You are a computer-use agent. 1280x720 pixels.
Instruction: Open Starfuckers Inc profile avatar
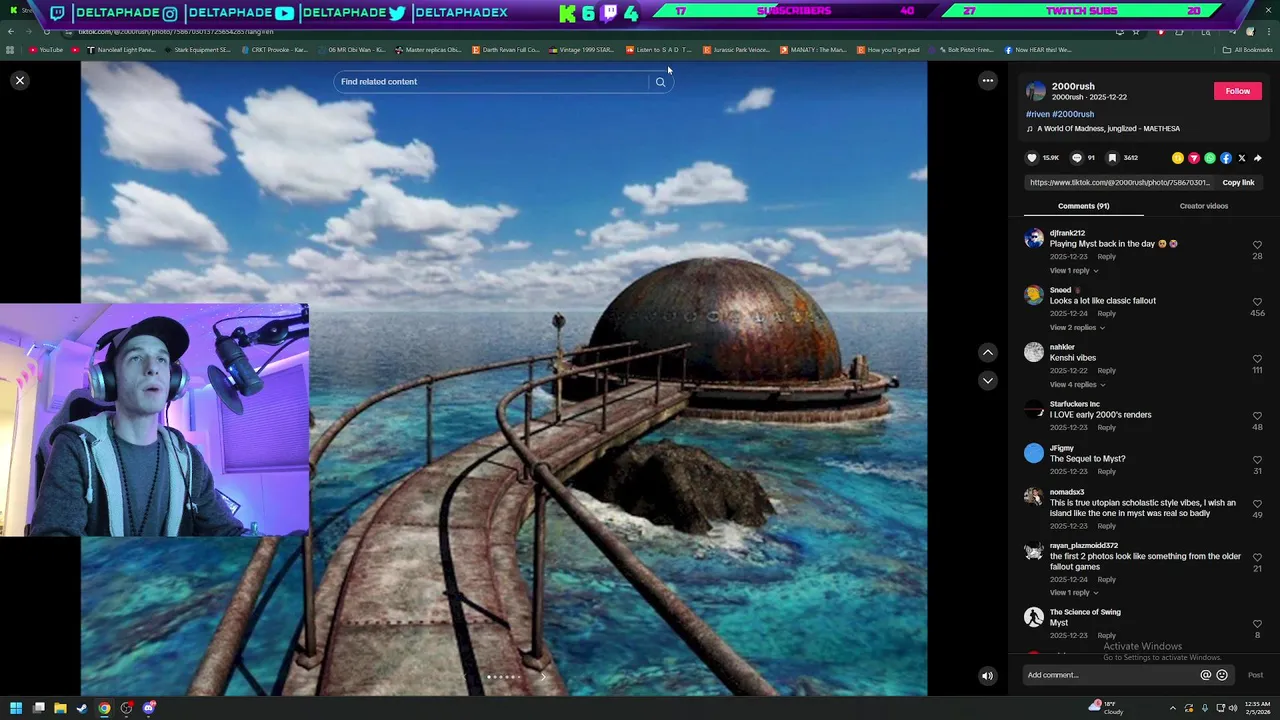pyautogui.click(x=1034, y=409)
